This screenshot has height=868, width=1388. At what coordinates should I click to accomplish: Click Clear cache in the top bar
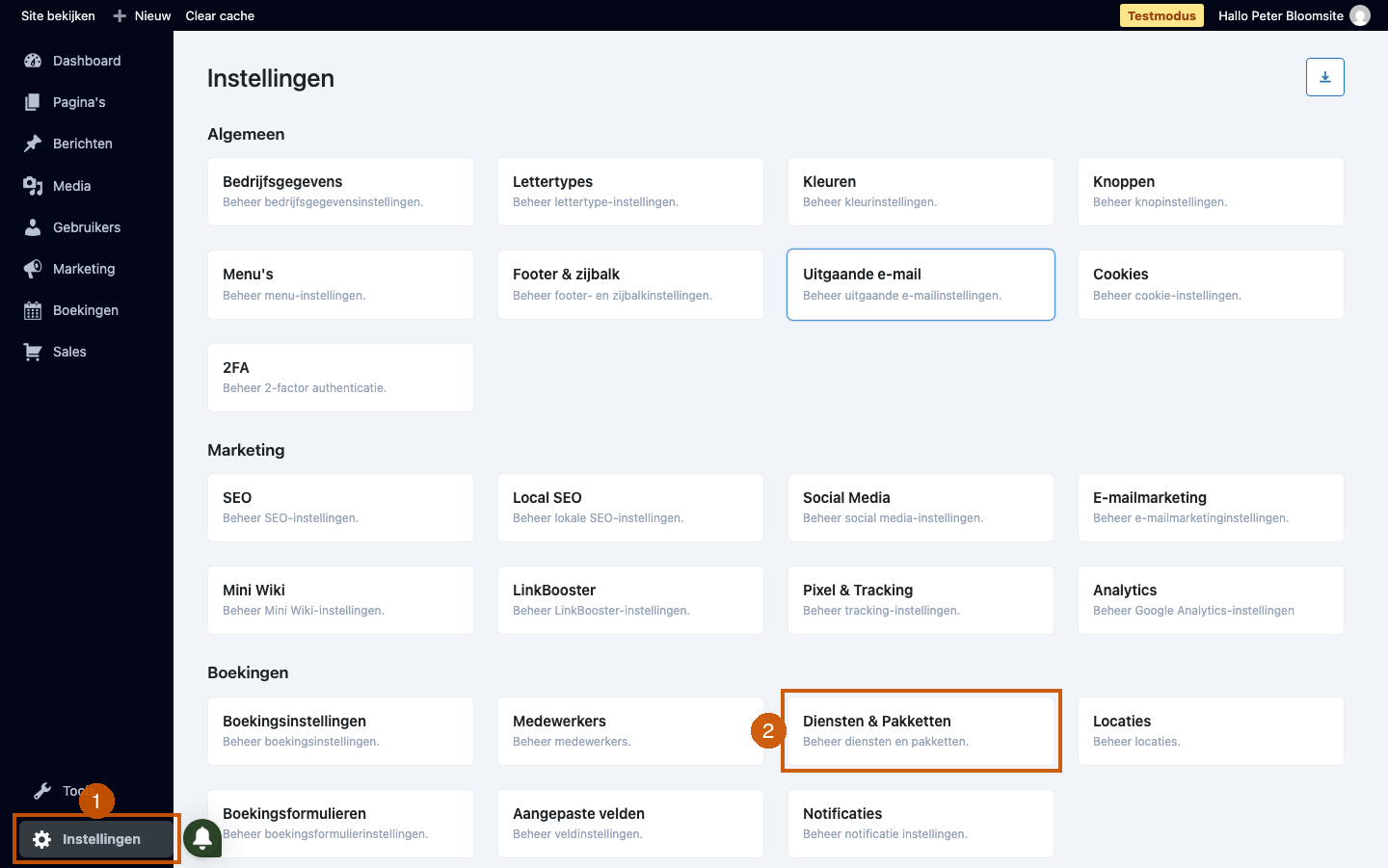point(220,15)
